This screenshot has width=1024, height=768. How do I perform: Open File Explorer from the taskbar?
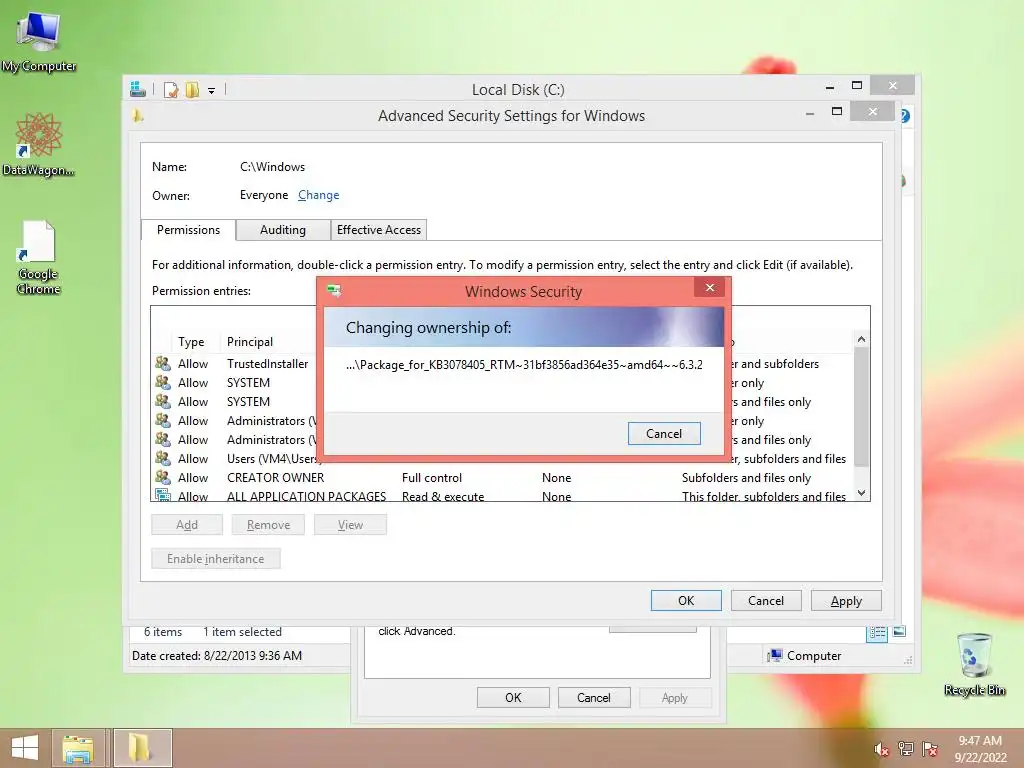click(x=78, y=748)
